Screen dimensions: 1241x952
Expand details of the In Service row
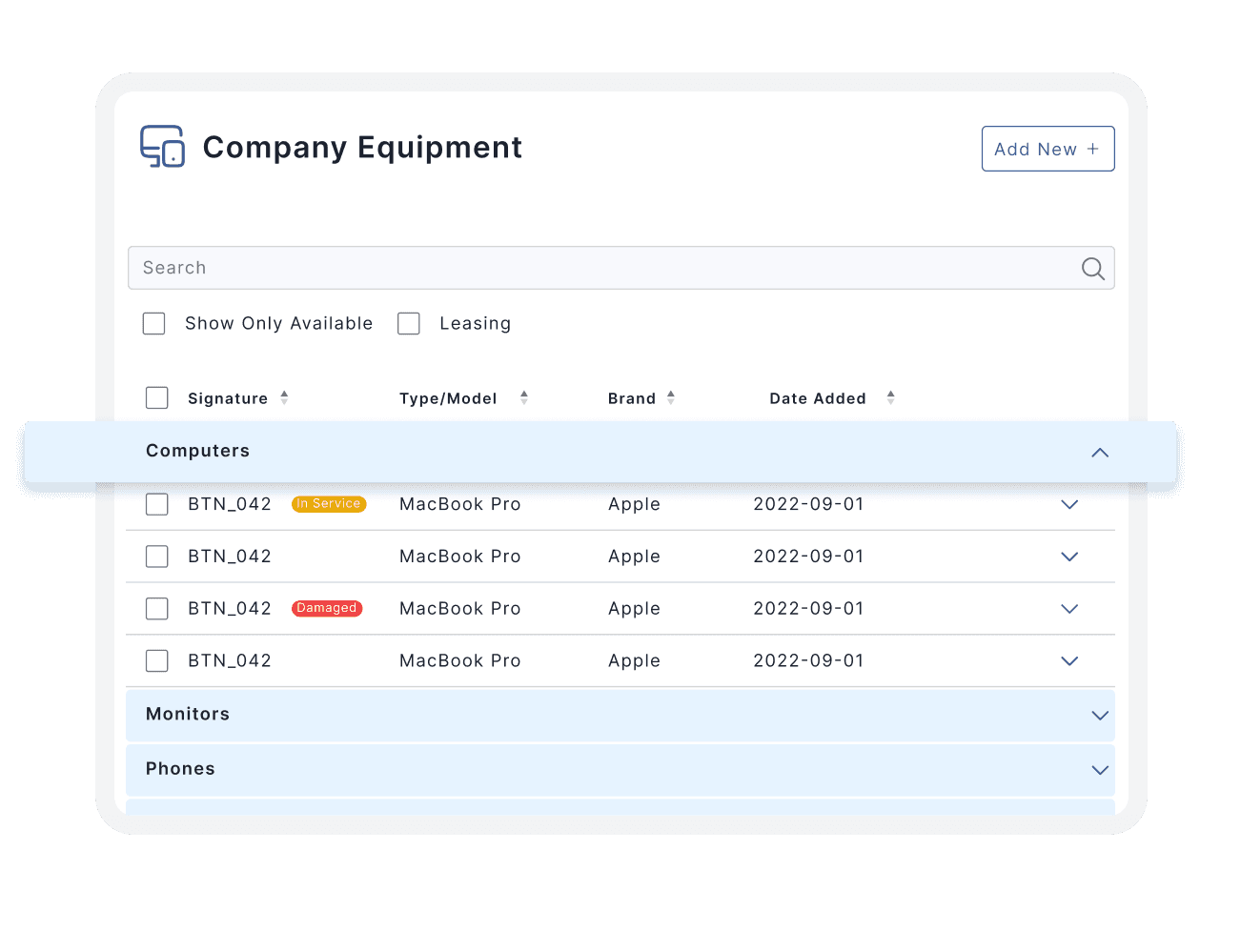click(x=1069, y=505)
